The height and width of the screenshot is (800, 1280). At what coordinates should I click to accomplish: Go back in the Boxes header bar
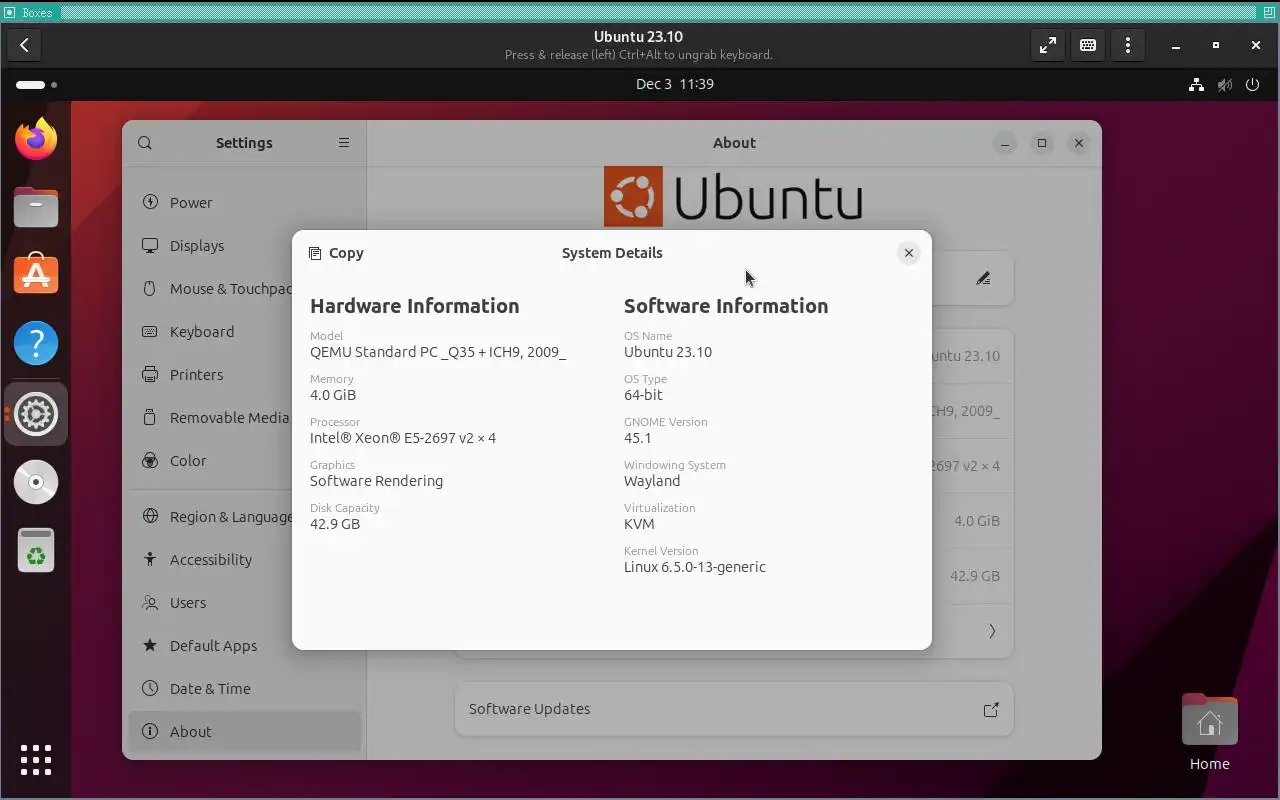[x=24, y=45]
